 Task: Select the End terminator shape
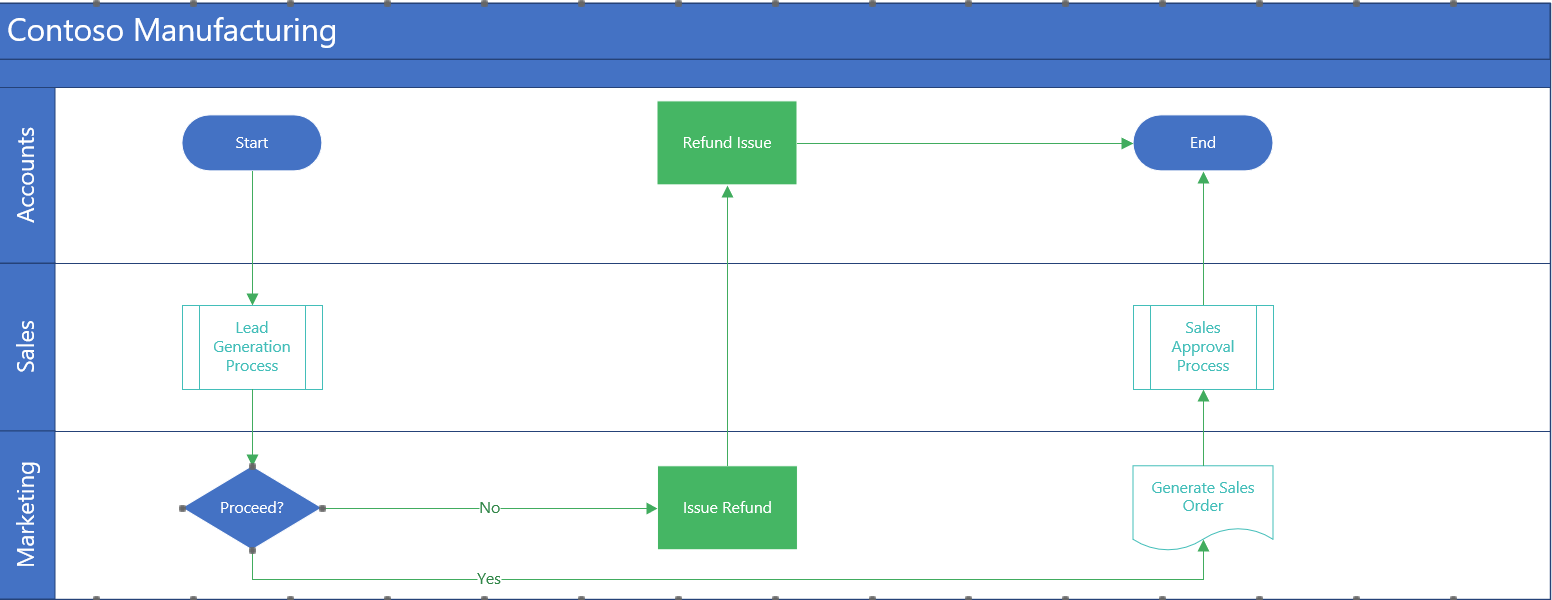pos(1203,143)
